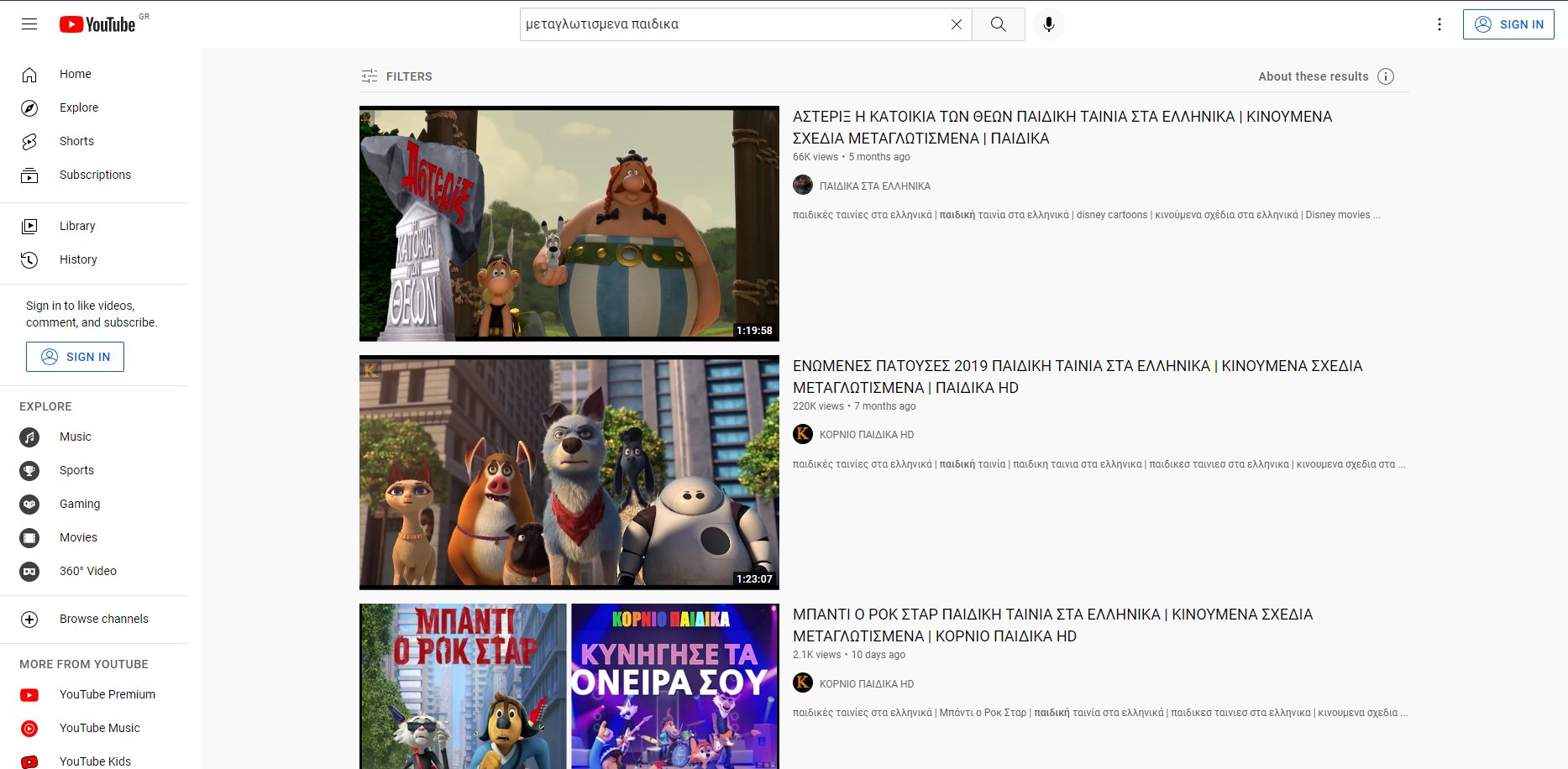Open the Subscriptions page
The height and width of the screenshot is (769, 1568).
point(95,175)
